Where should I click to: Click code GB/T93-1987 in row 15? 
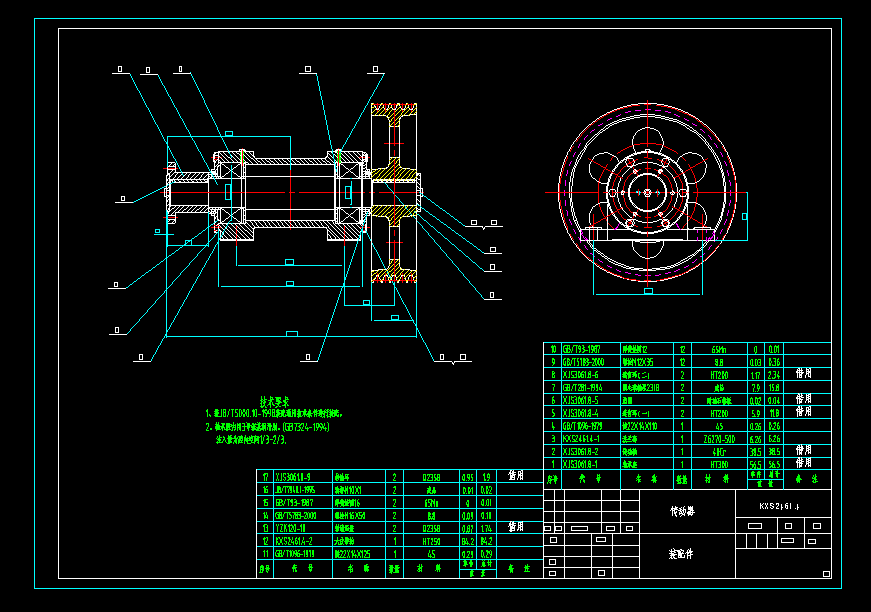click(294, 503)
